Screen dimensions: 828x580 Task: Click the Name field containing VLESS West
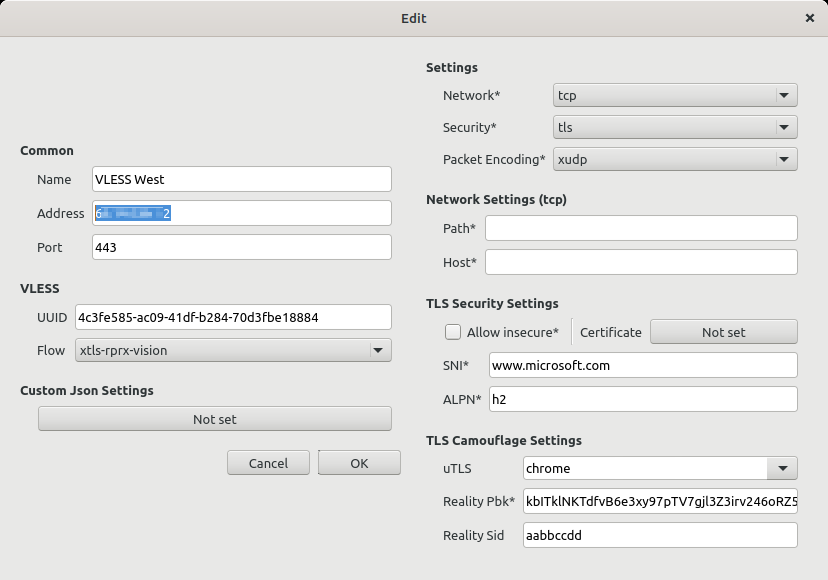click(241, 180)
